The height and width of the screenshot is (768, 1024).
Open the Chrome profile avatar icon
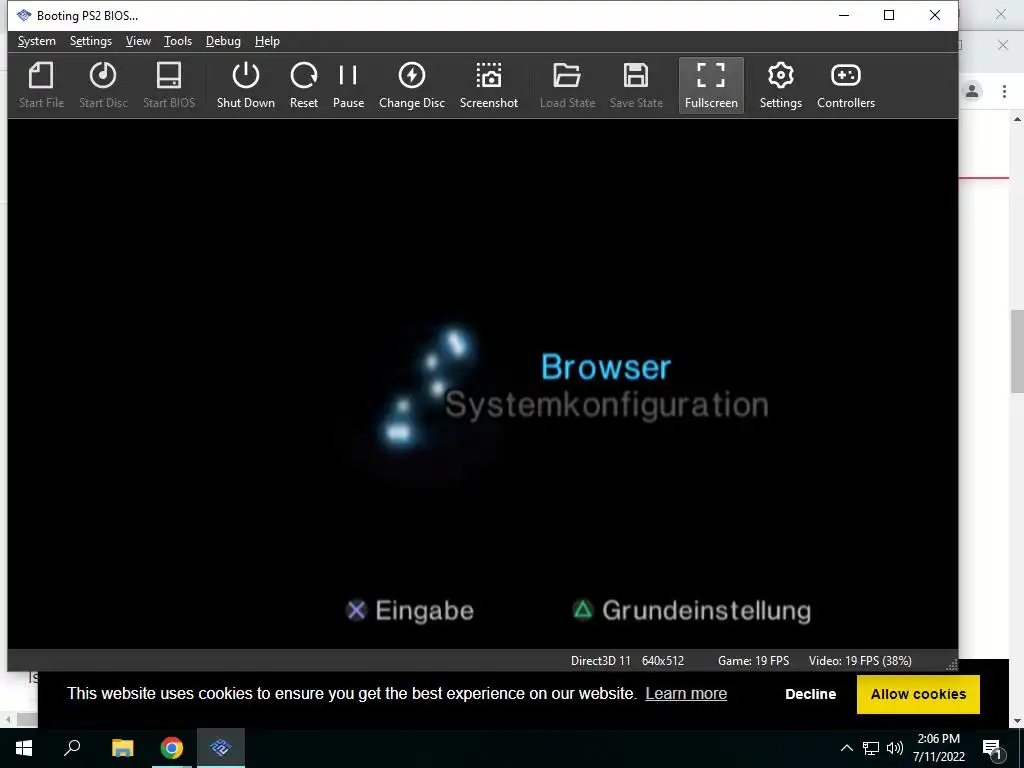click(x=972, y=91)
